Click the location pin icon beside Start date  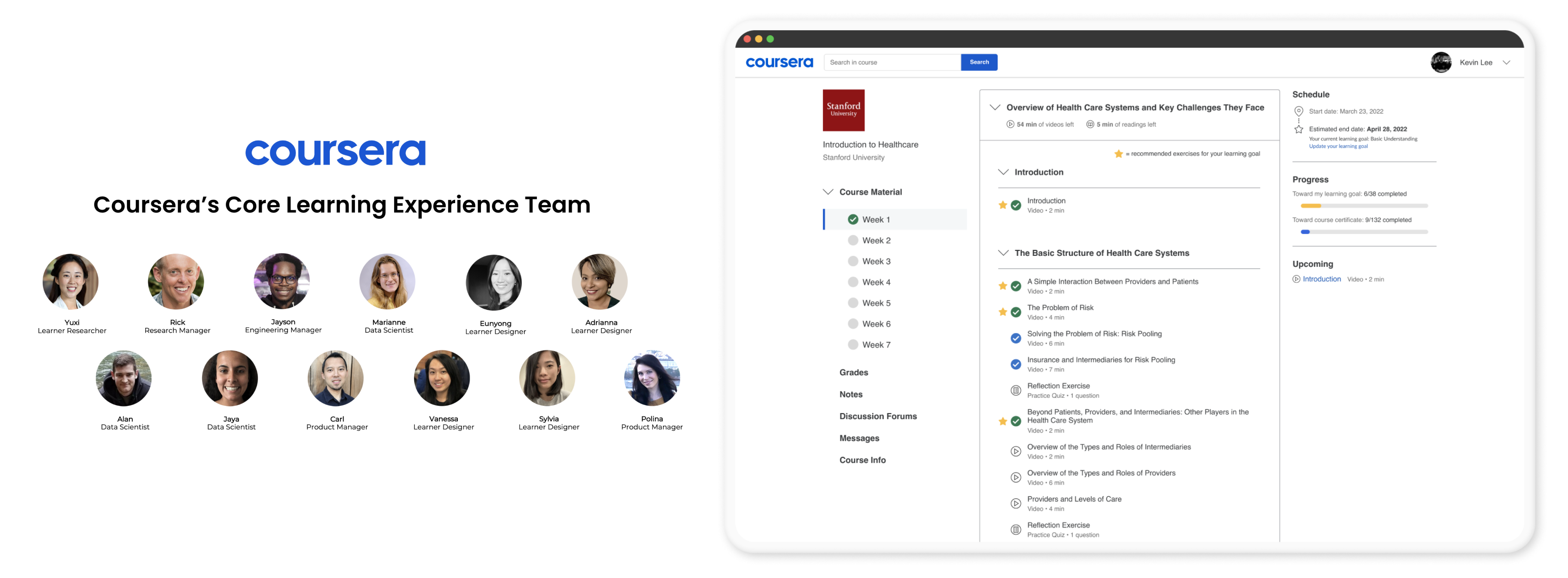(1298, 111)
